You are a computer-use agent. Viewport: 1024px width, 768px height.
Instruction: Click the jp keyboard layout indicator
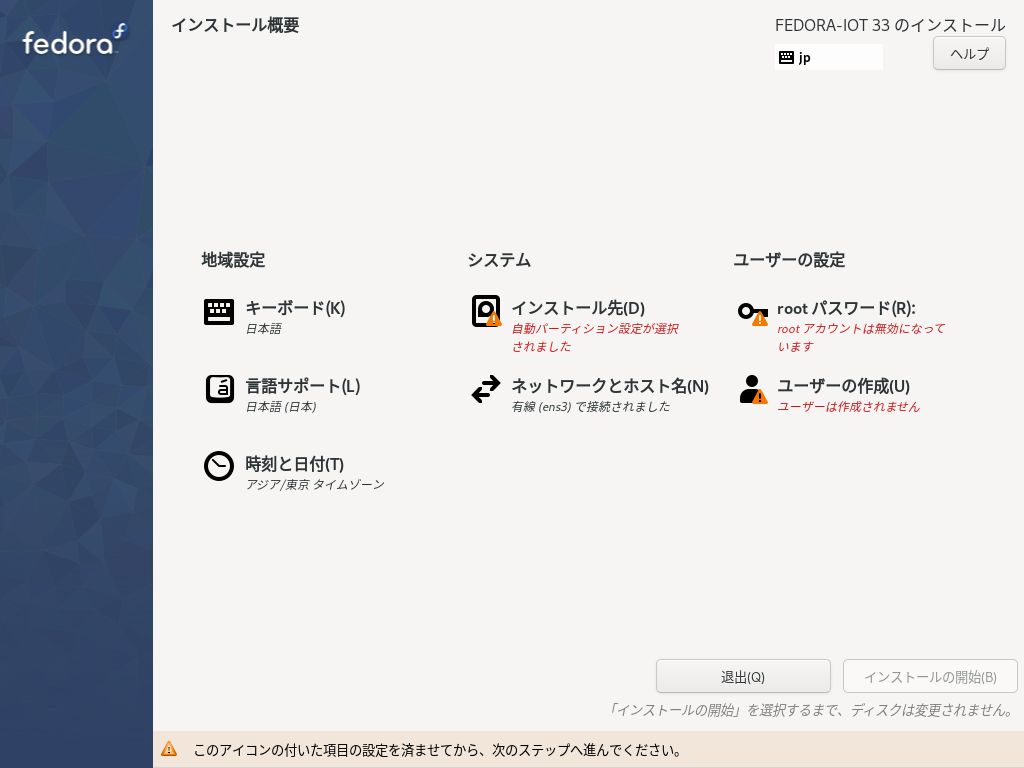(x=829, y=57)
